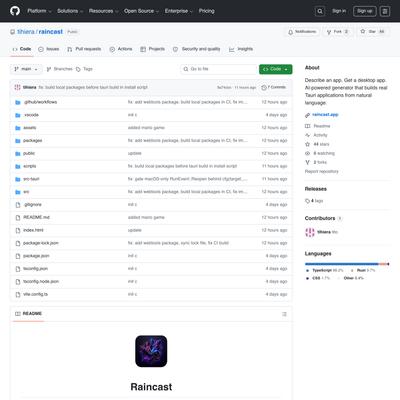Open the tsconfig.json file
400x400 pixels.
click(x=35, y=269)
